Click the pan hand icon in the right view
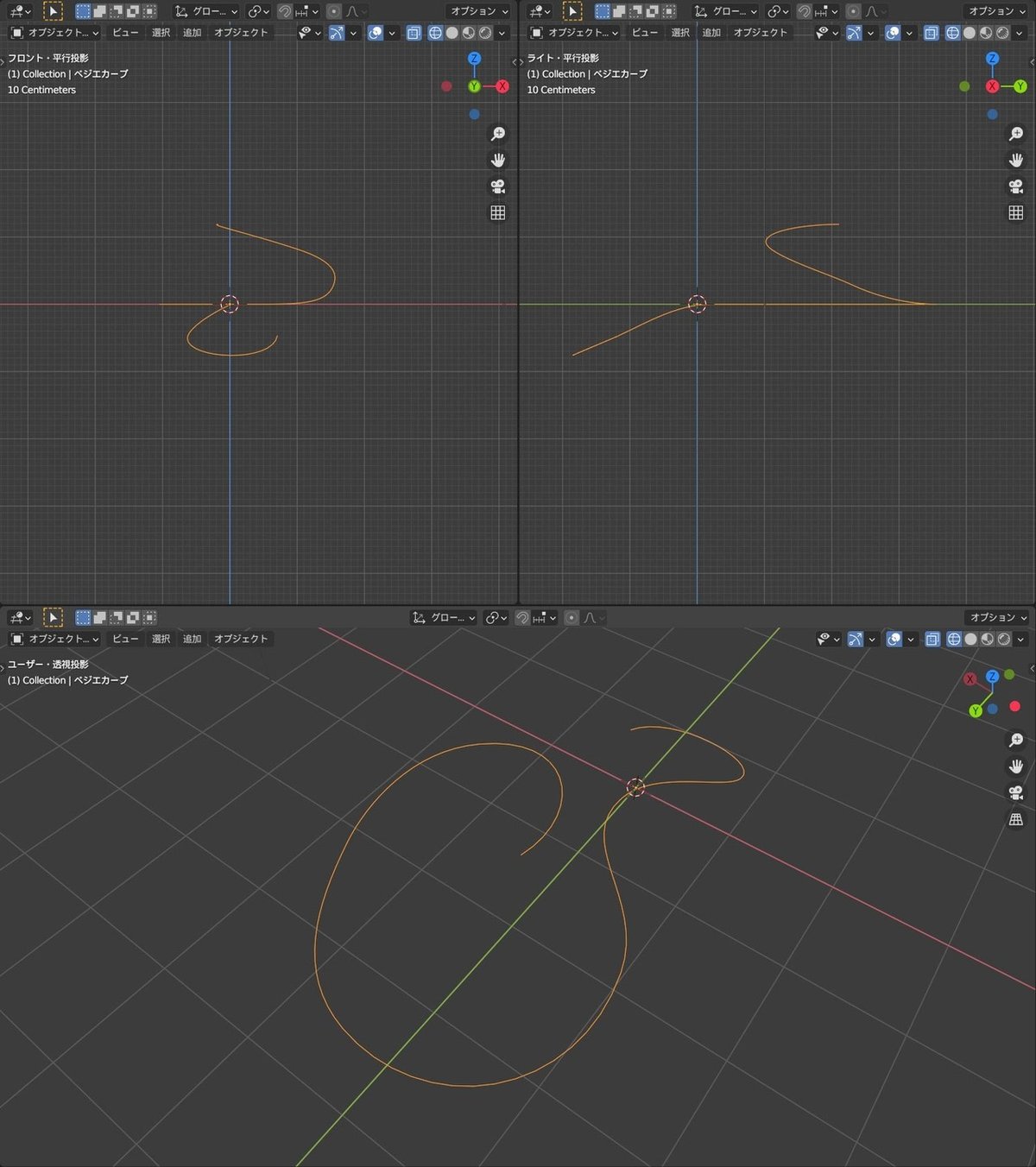 (x=1016, y=160)
